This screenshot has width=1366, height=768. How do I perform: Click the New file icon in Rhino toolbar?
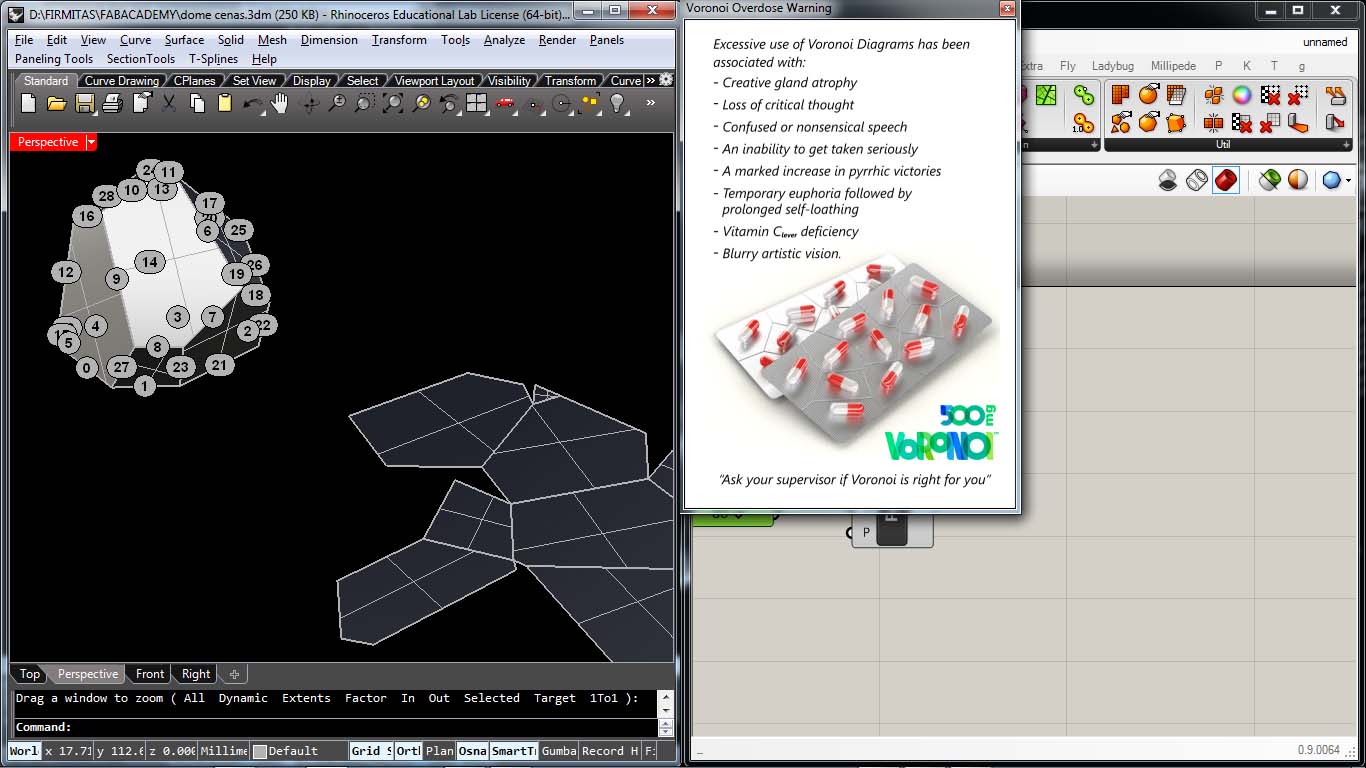[28, 103]
